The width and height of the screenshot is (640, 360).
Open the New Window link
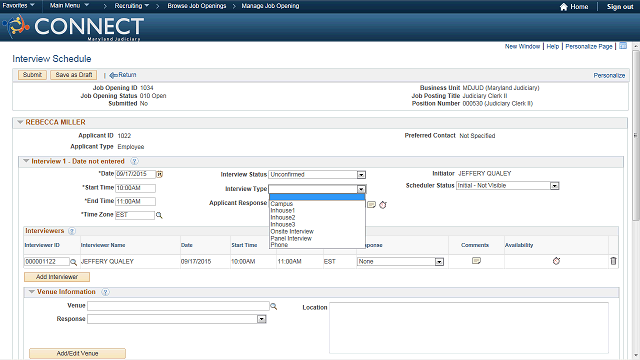pos(522,47)
